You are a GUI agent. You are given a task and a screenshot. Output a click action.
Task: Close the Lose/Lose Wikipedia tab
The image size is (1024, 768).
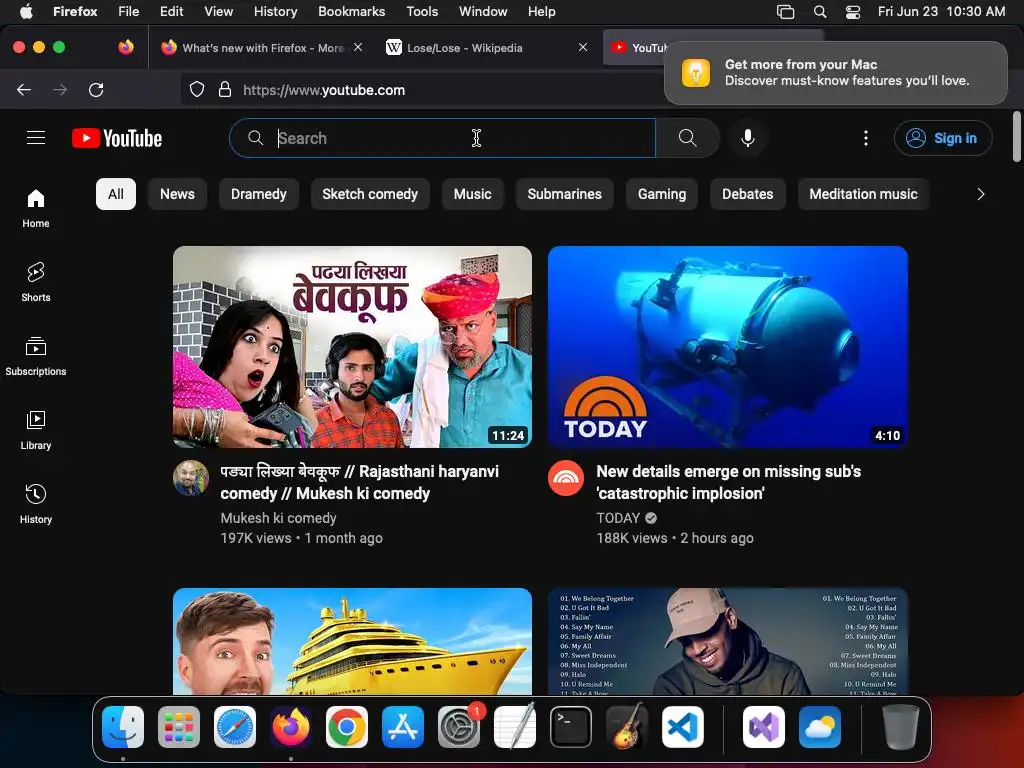[583, 47]
